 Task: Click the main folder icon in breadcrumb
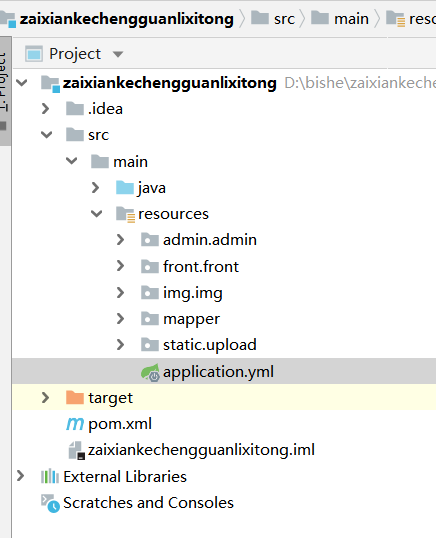[320, 17]
